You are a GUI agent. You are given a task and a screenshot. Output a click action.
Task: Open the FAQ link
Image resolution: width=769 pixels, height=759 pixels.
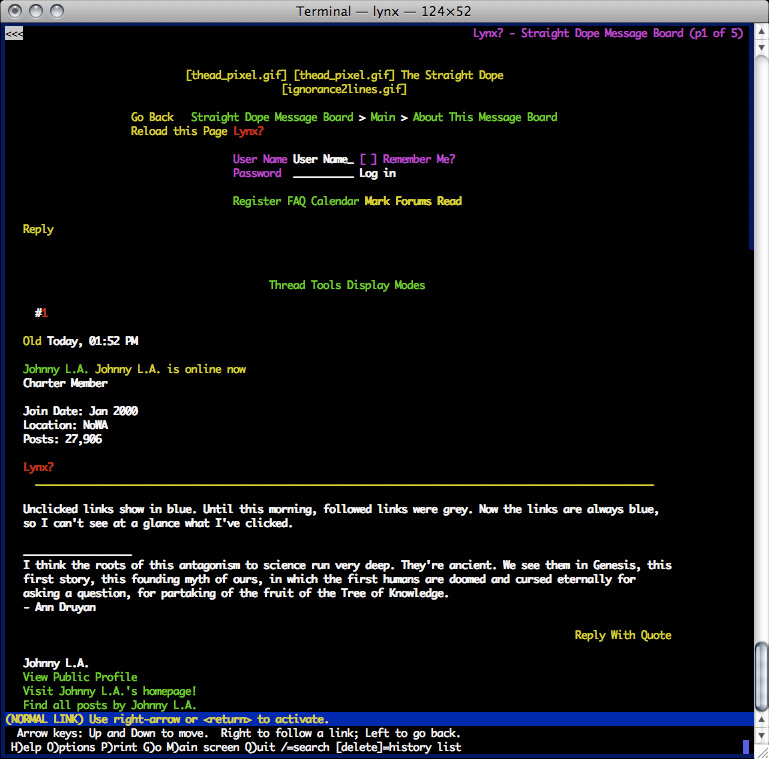pos(296,202)
